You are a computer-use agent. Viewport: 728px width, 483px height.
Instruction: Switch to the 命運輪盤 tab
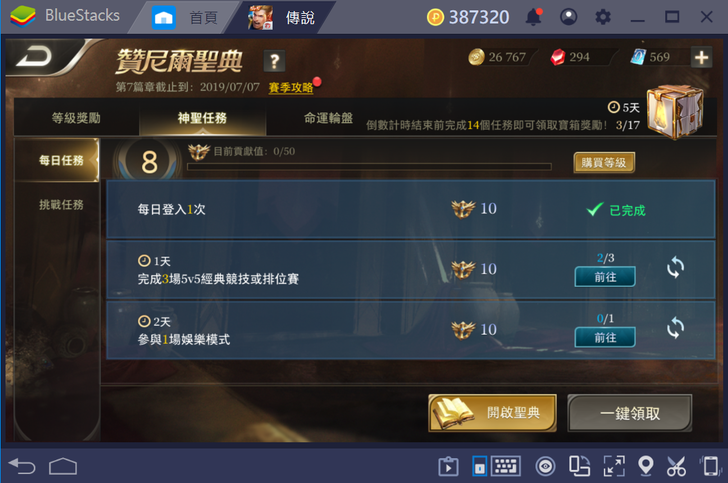328,118
